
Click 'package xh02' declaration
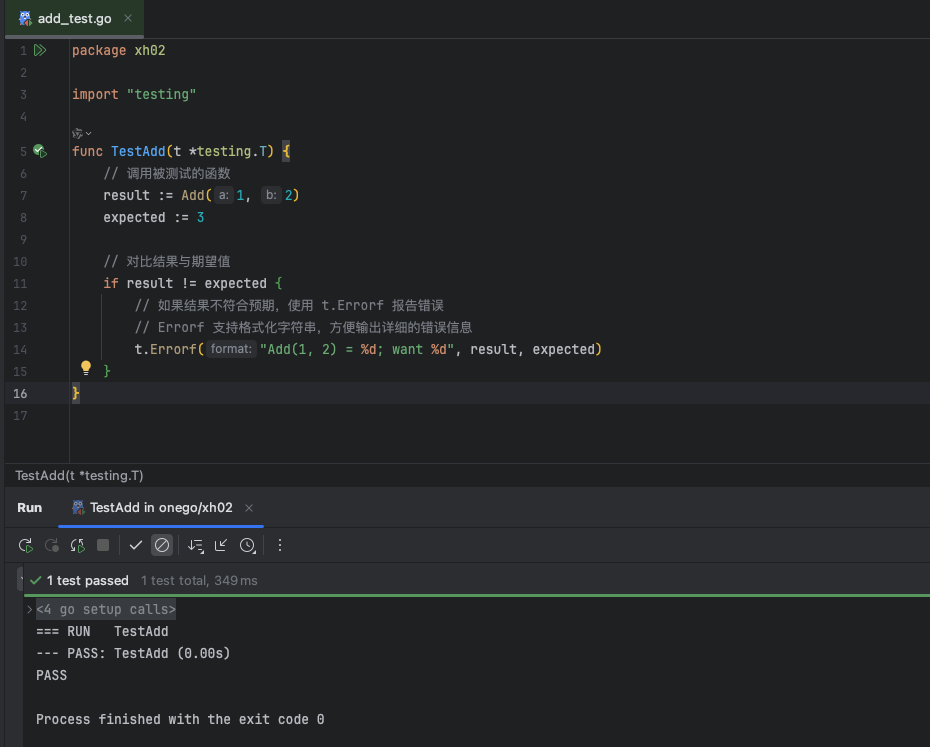(119, 50)
